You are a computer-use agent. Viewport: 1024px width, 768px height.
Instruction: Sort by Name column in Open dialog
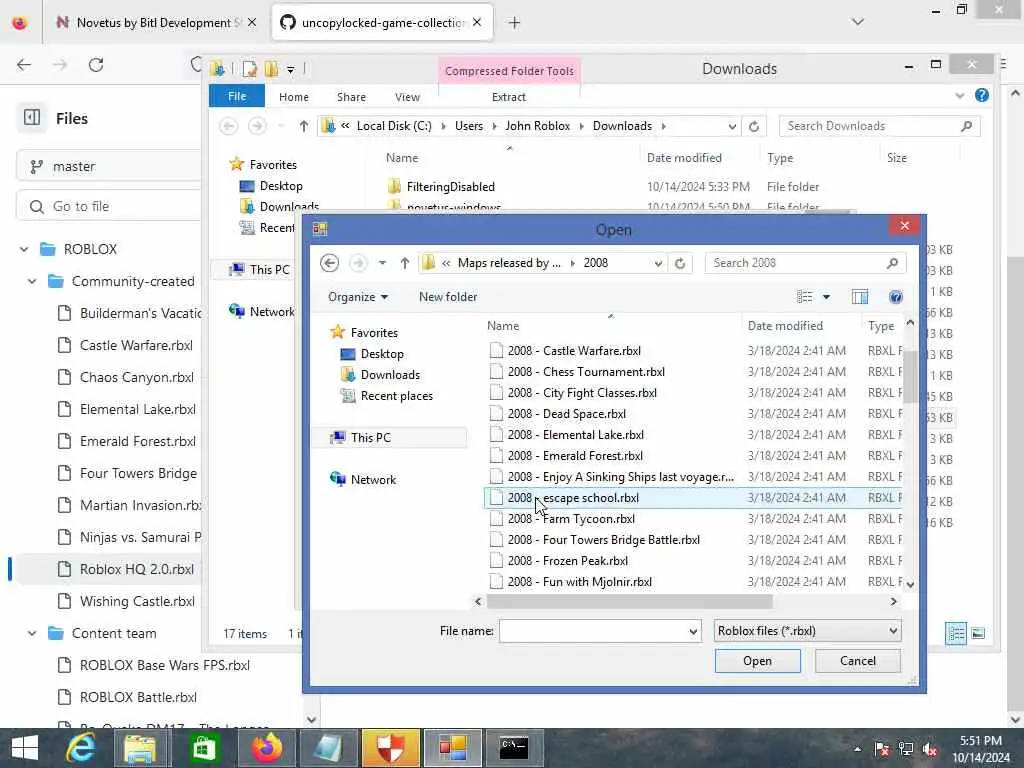503,326
